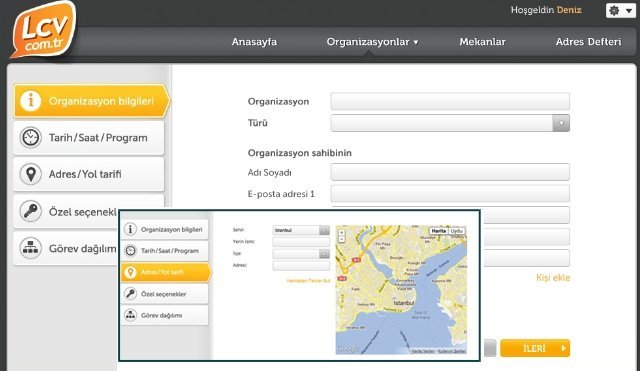Click Özel seçenekler key icon in inset panel
640x371 pixels.
130,293
